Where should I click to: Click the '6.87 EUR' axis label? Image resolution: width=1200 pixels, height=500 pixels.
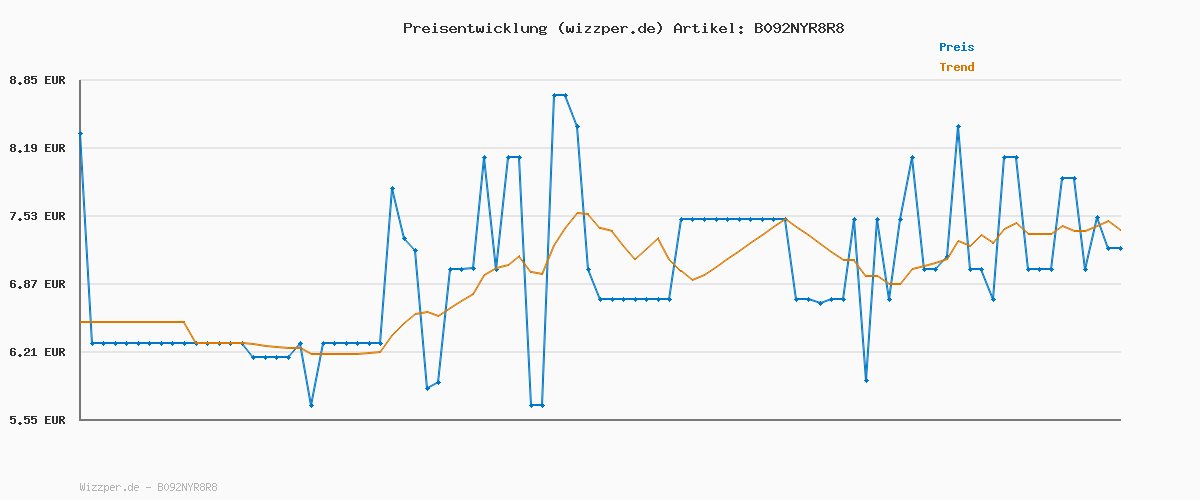point(37,284)
